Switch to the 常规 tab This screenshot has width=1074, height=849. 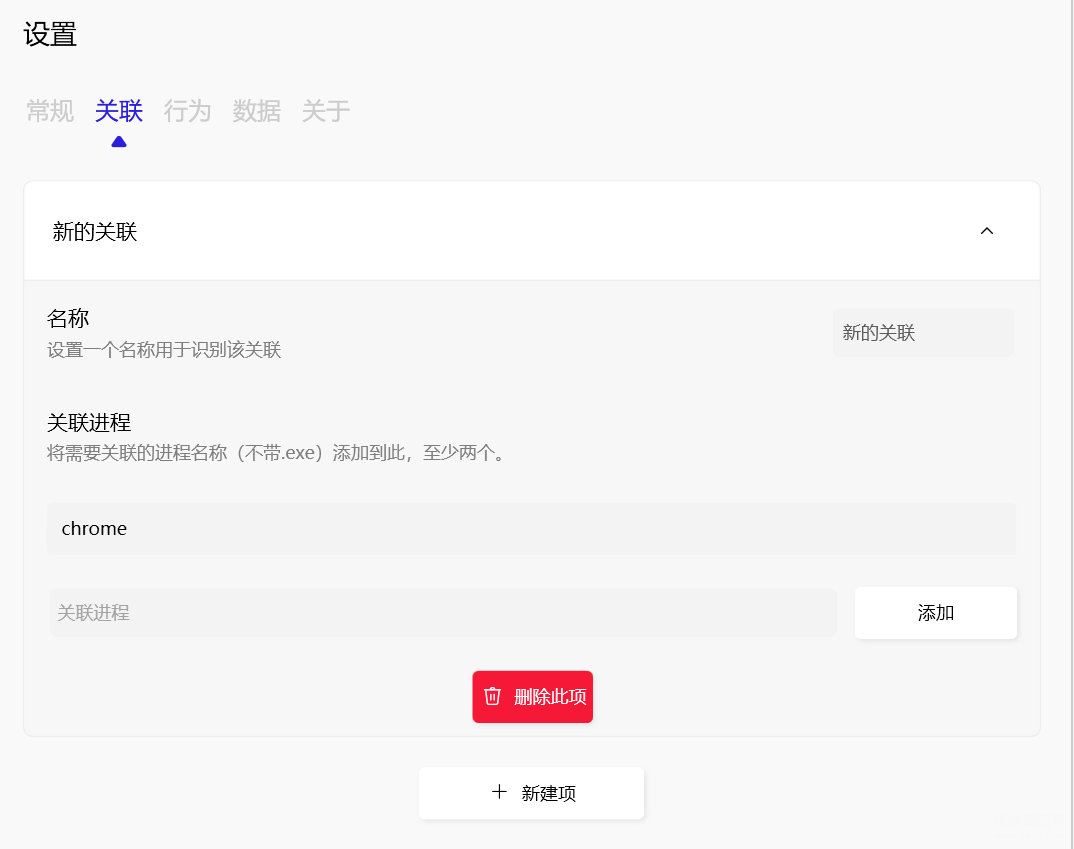(50, 110)
